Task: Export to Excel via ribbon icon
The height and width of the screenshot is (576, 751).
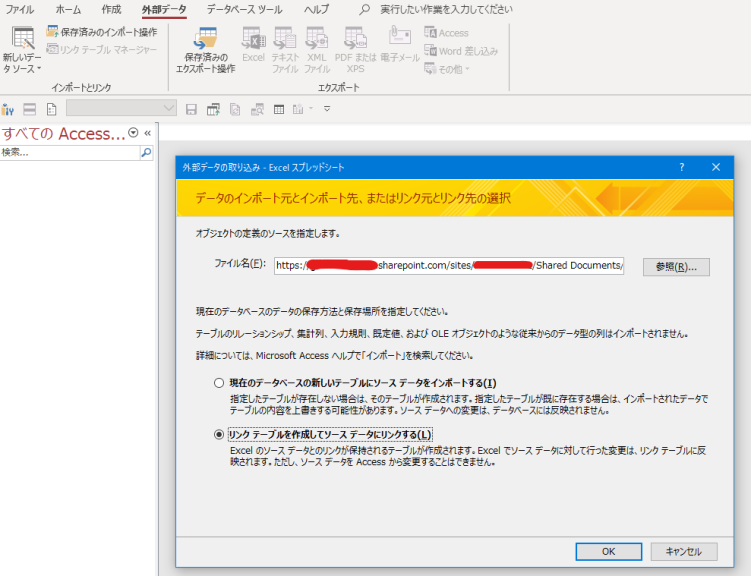Action: tap(253, 45)
